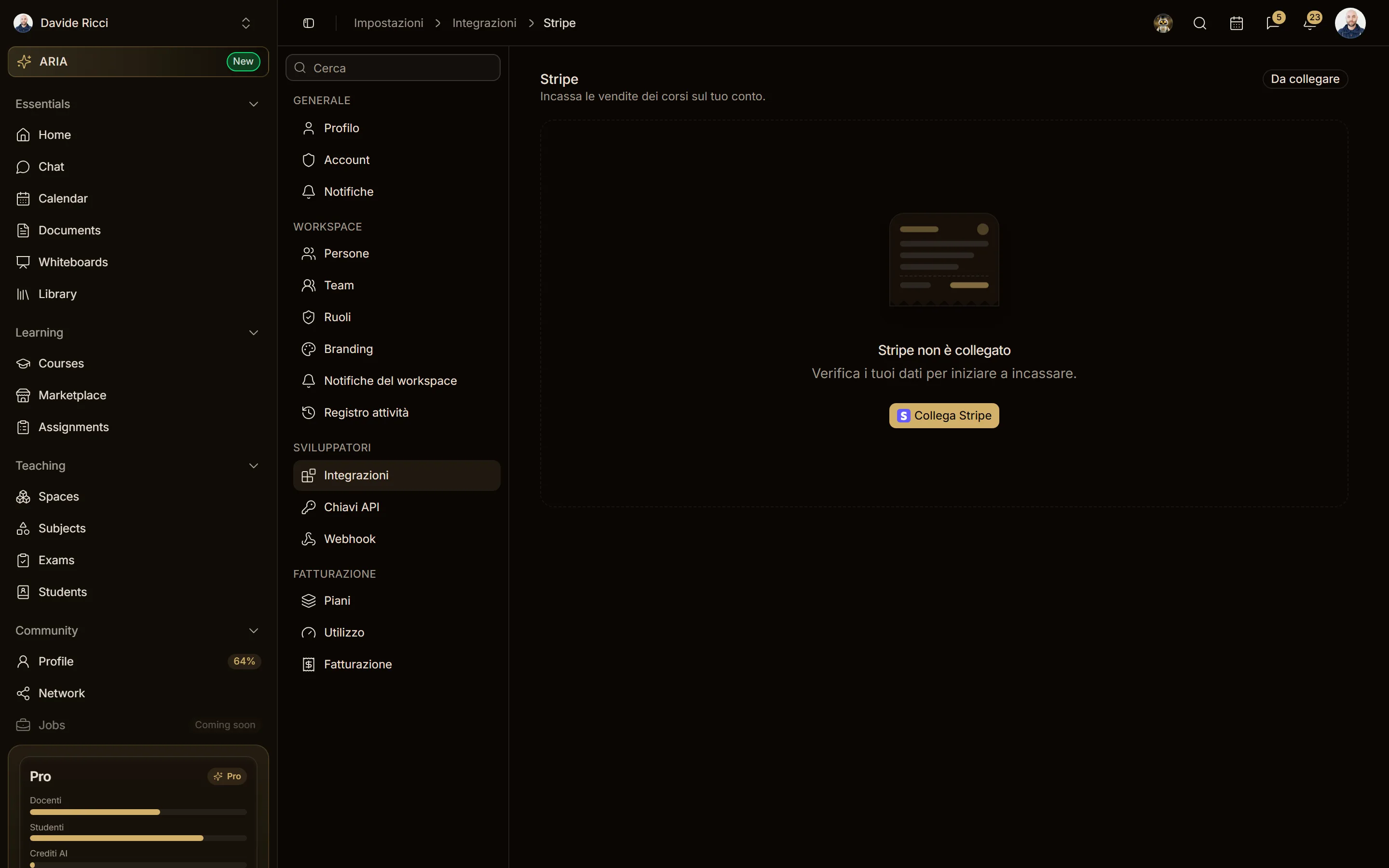Open chat messages icon with badge 5

(1273, 23)
